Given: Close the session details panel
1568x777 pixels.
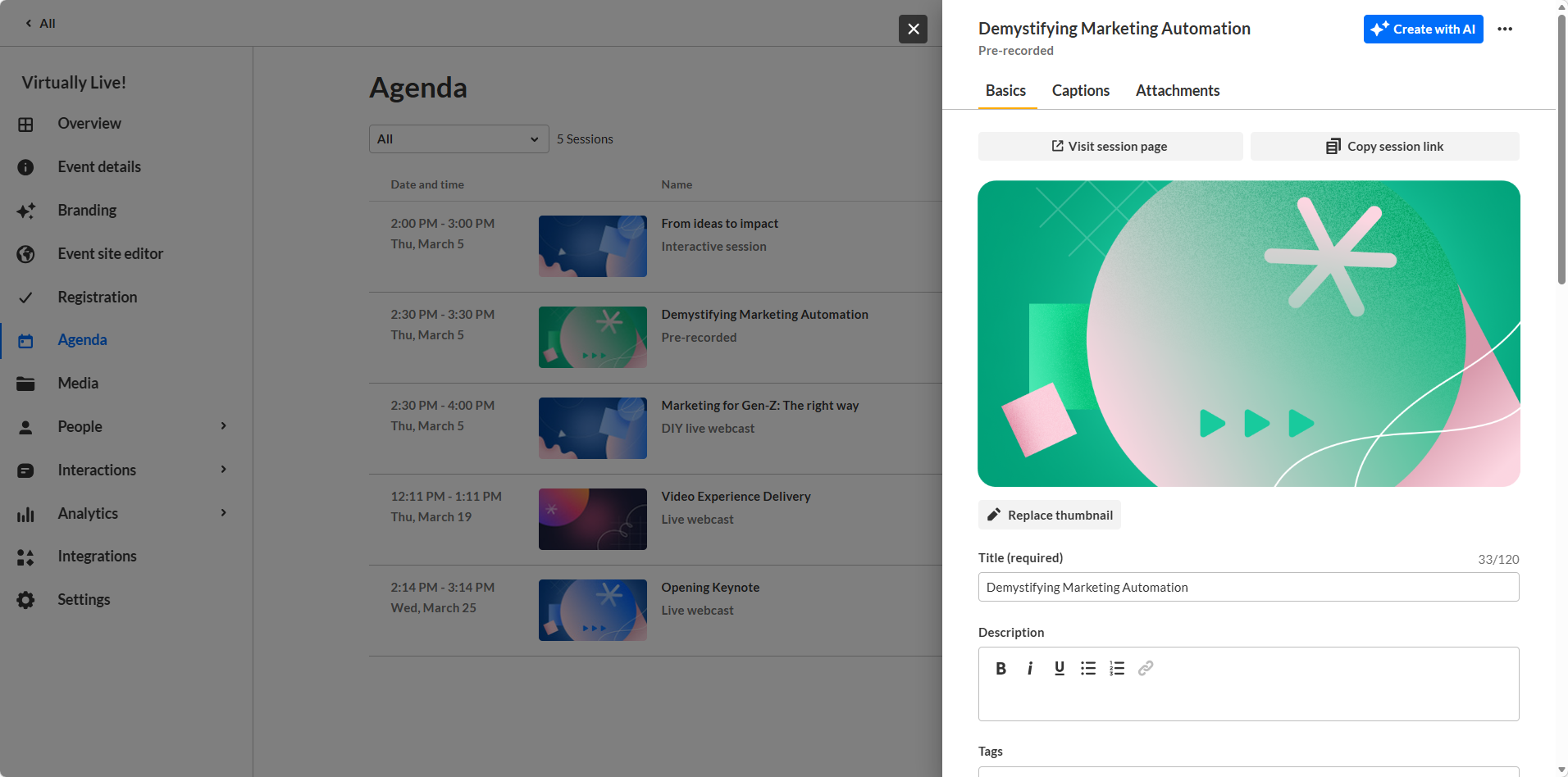Looking at the screenshot, I should coord(913,29).
